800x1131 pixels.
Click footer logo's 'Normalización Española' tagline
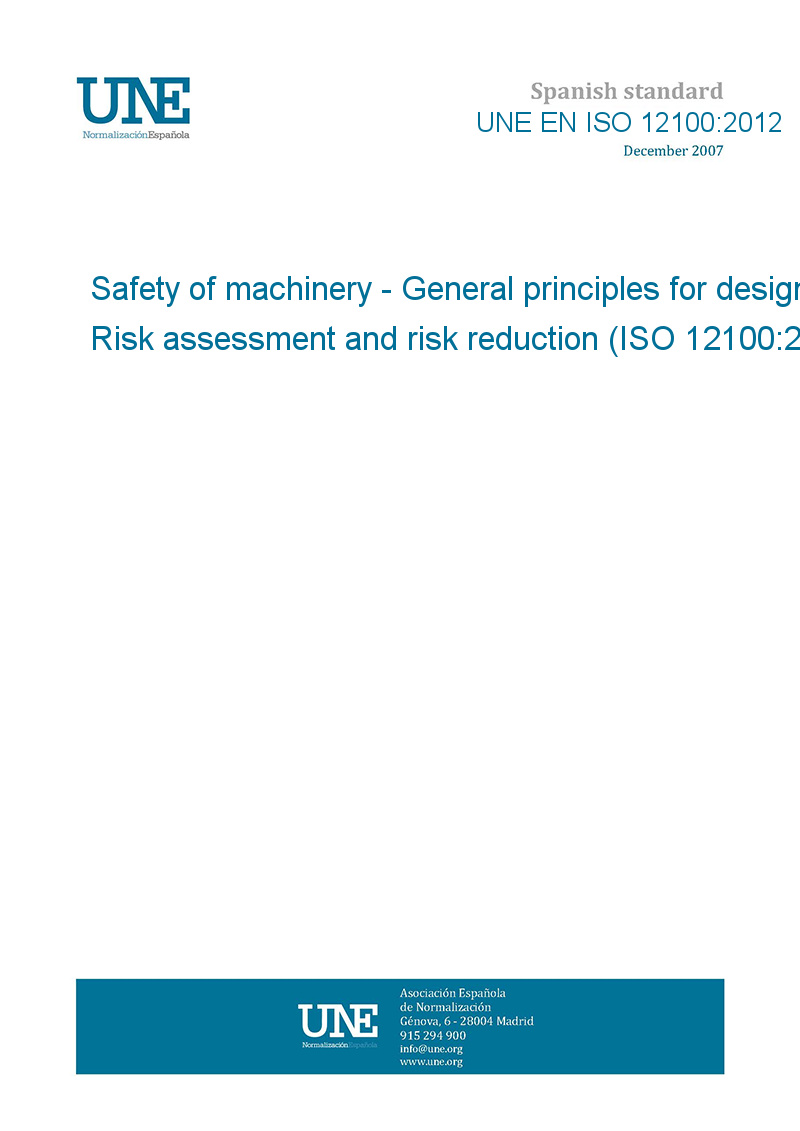[x=339, y=1045]
